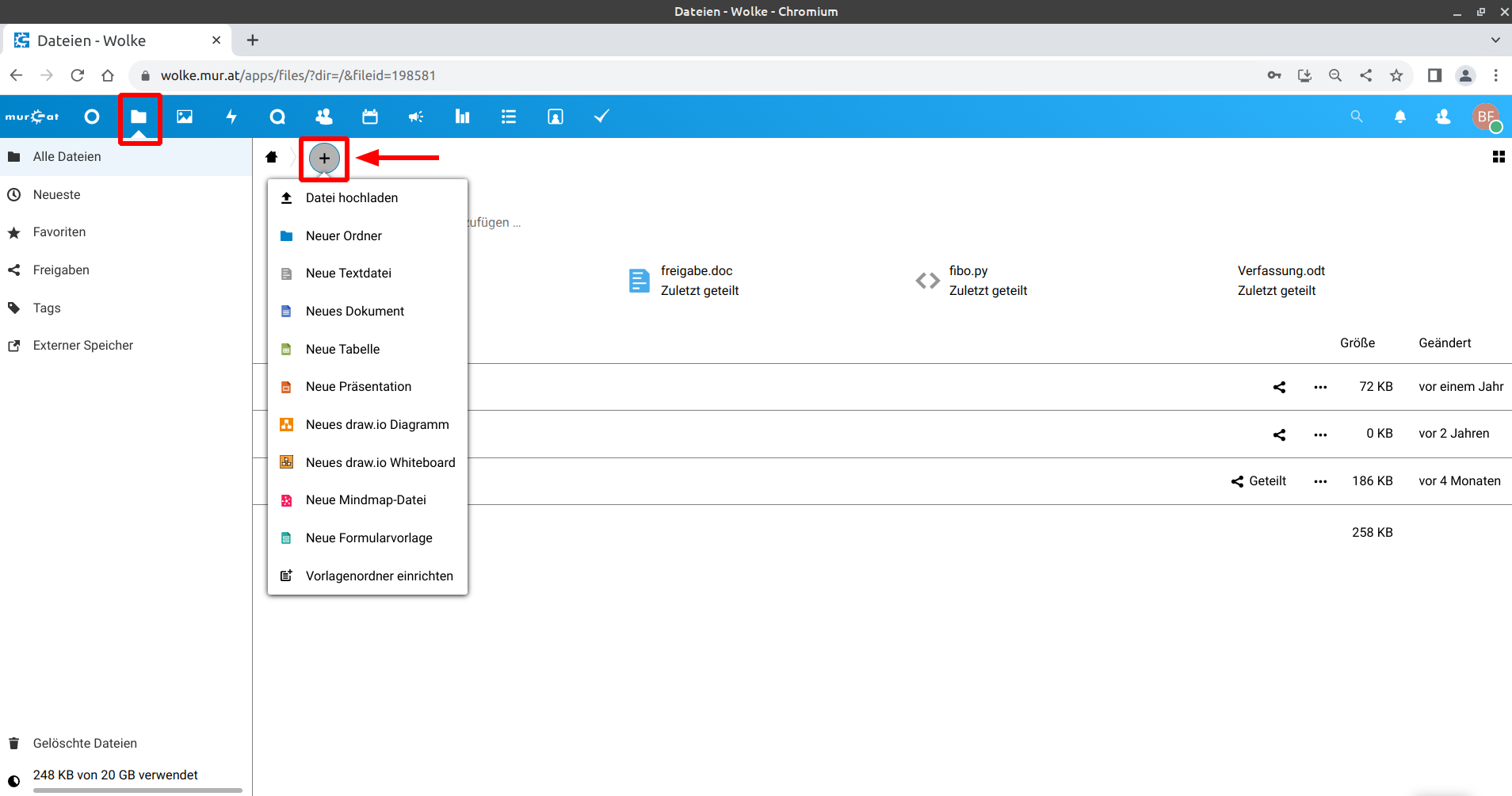
Task: Open actions menu for the 72 KB file
Action: (1320, 387)
